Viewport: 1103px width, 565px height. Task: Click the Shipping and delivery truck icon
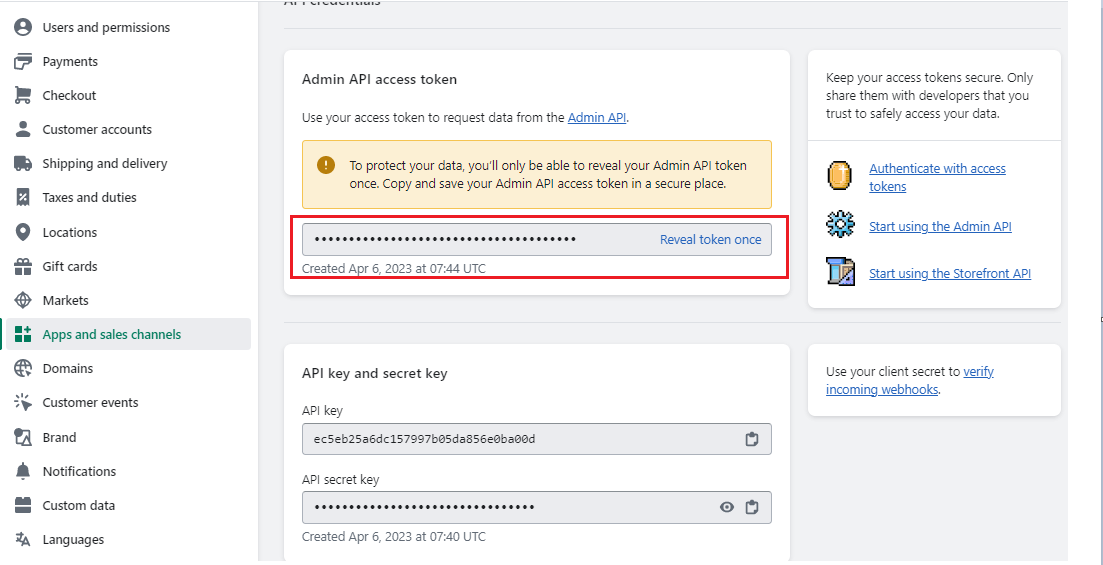pos(23,164)
